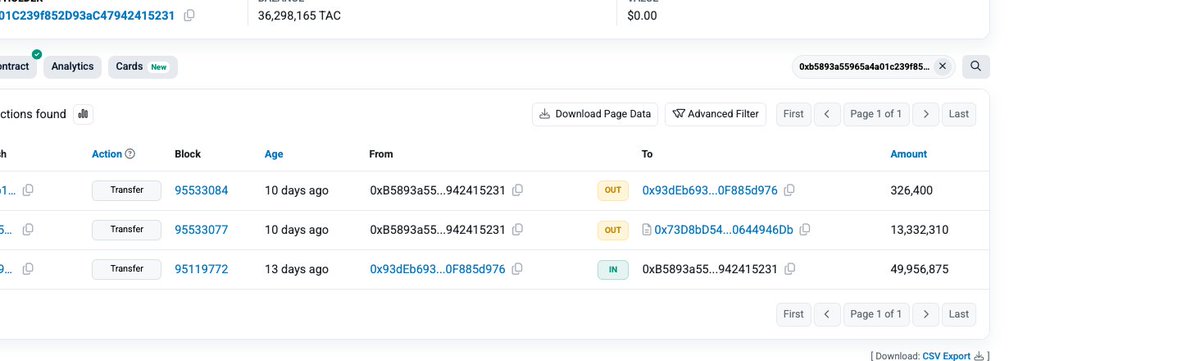The width and height of the screenshot is (1200, 361).
Task: Open To address 0x93dEb693...0F885d976
Action: (710, 190)
